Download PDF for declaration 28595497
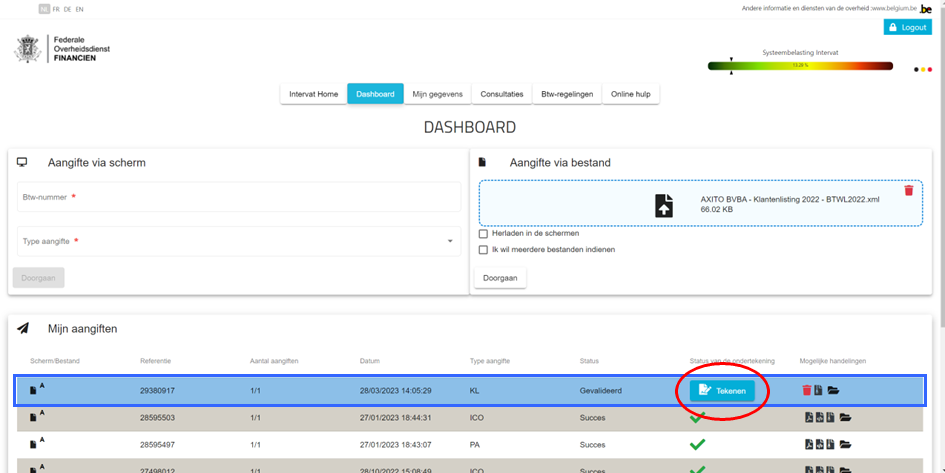 pyautogui.click(x=809, y=445)
